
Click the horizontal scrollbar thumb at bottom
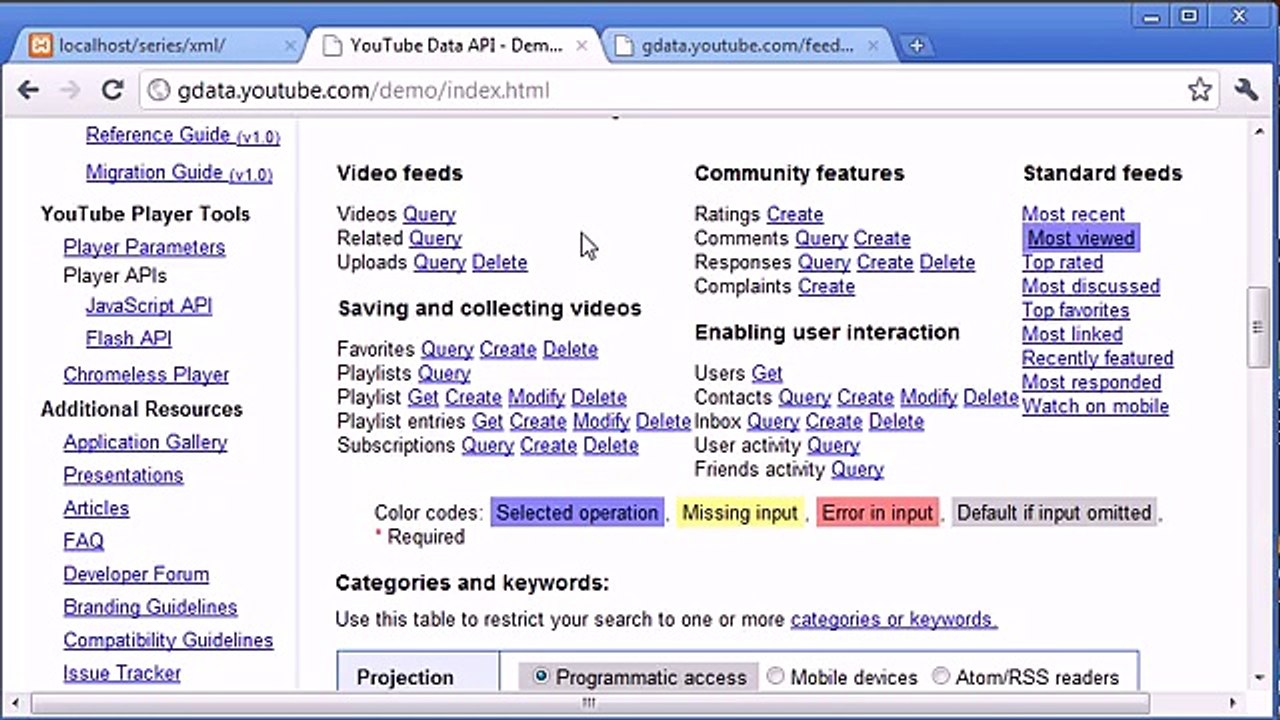pos(588,703)
